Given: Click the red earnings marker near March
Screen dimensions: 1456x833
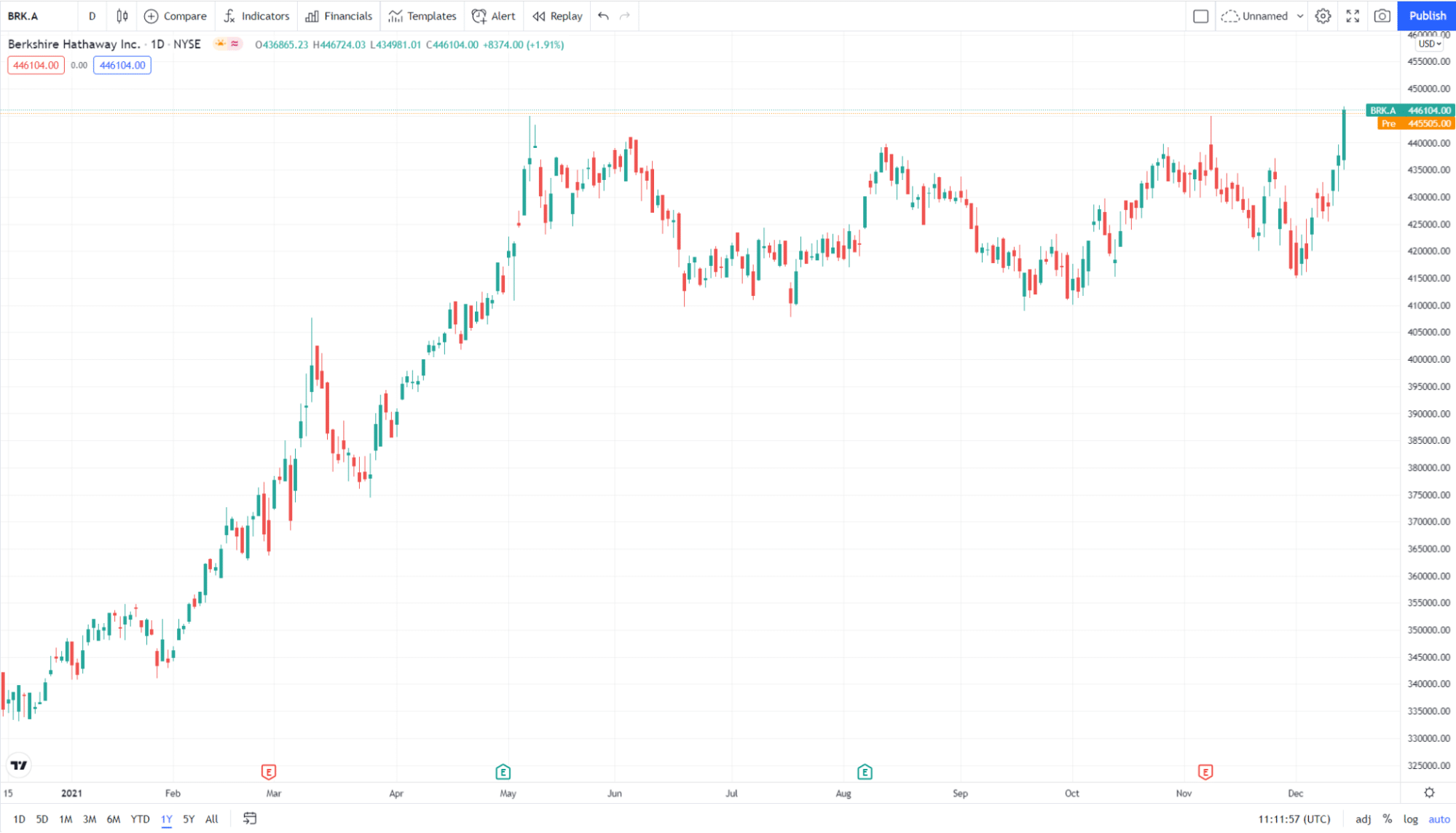Looking at the screenshot, I should (x=269, y=772).
